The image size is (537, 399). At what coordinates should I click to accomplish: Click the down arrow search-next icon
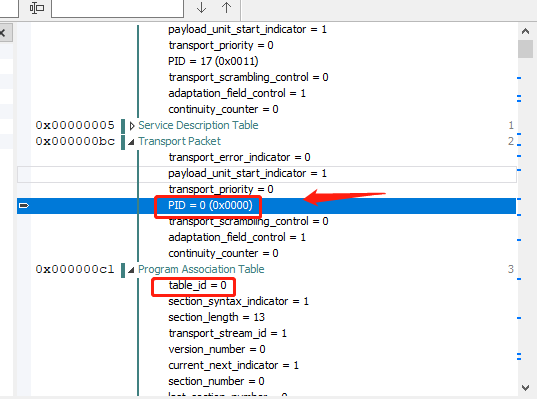coord(201,8)
